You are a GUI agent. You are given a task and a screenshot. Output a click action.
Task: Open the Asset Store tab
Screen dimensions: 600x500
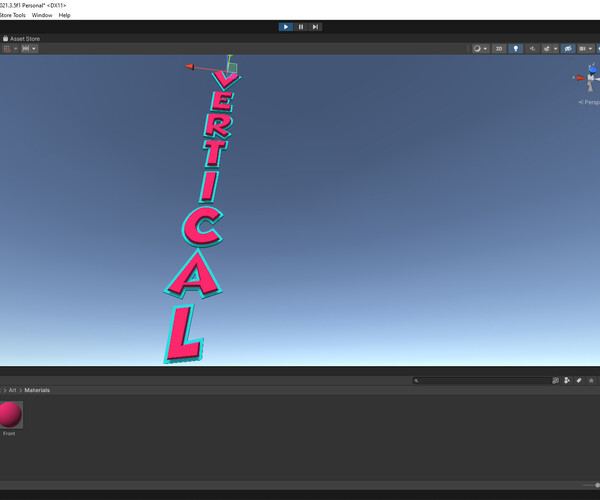pos(21,39)
